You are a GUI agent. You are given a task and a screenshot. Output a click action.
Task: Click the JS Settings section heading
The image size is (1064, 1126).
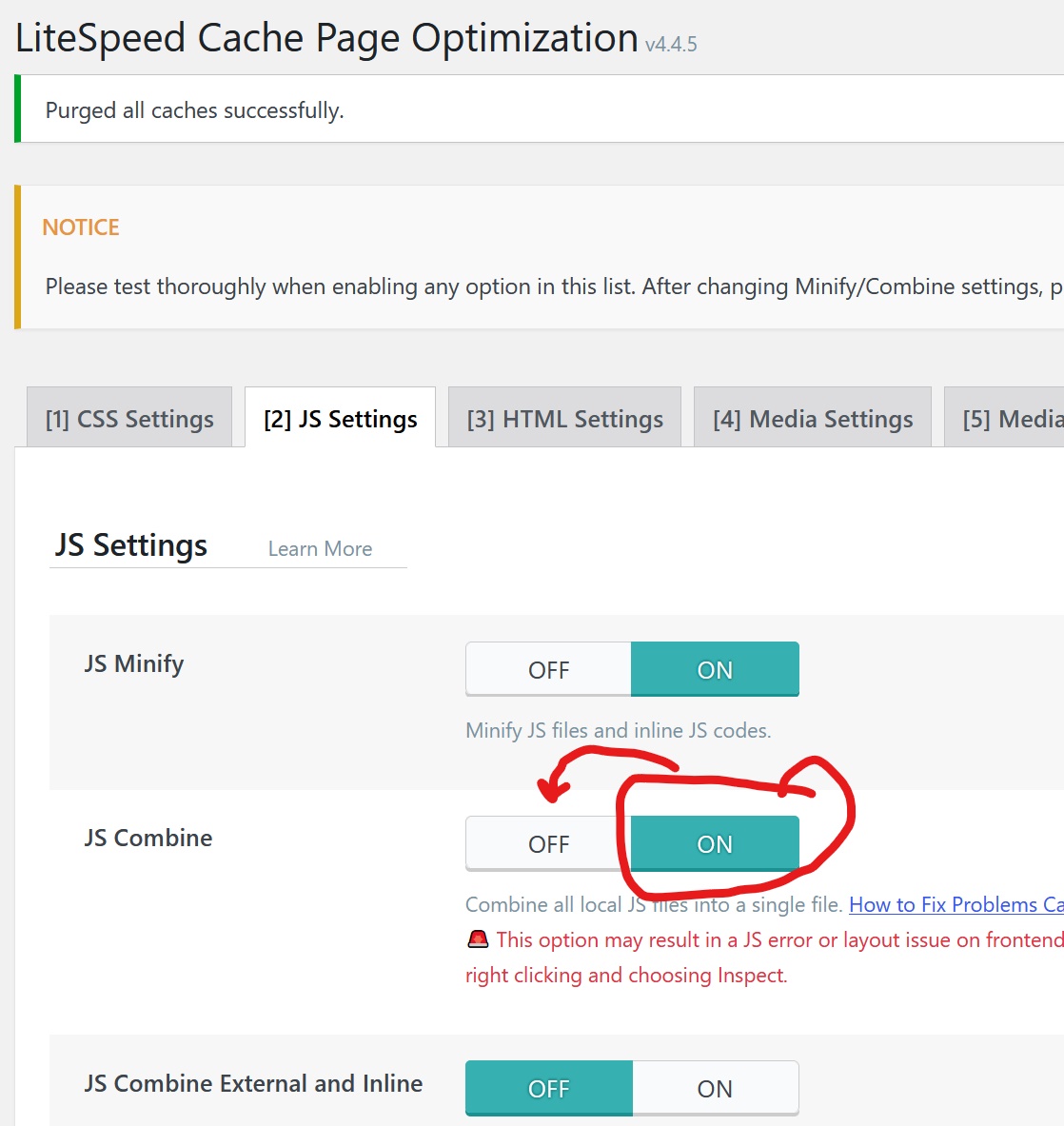(130, 544)
